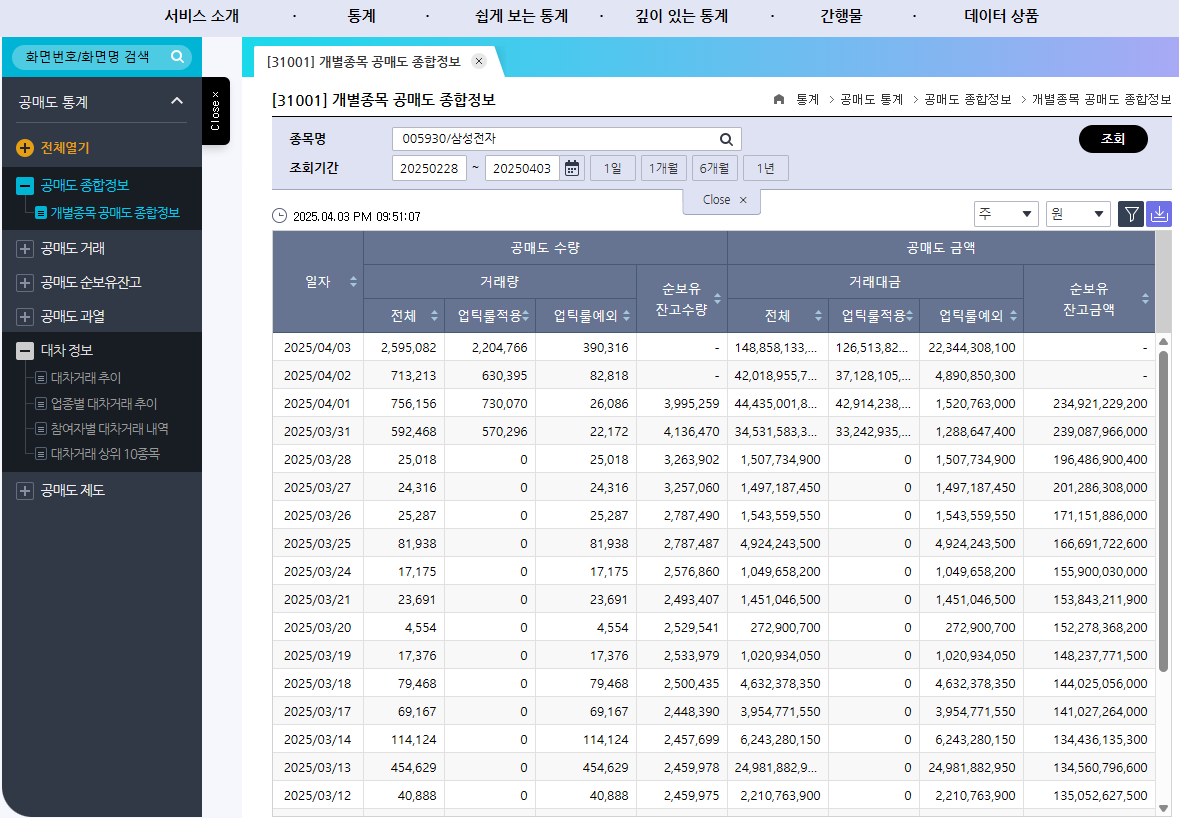Click the clock icon beside timestamp
The width and height of the screenshot is (1179, 818).
[279, 216]
